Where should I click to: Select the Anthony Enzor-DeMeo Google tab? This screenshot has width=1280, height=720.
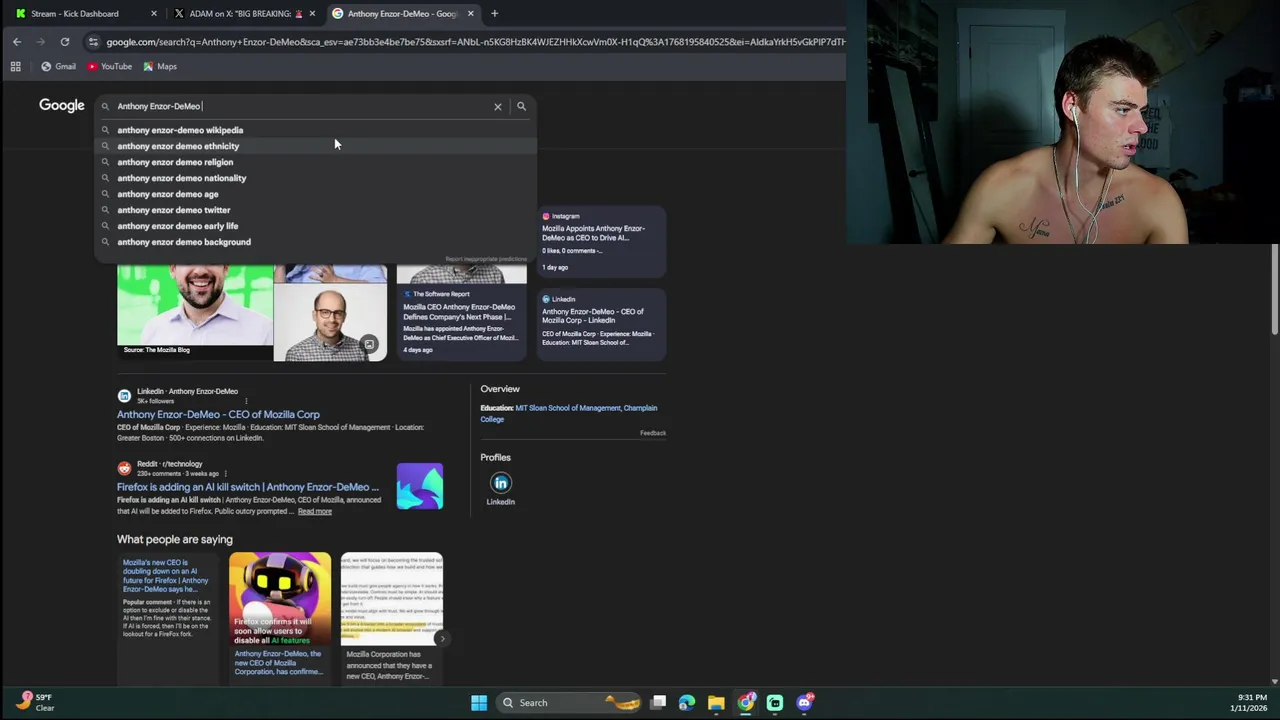click(x=404, y=13)
